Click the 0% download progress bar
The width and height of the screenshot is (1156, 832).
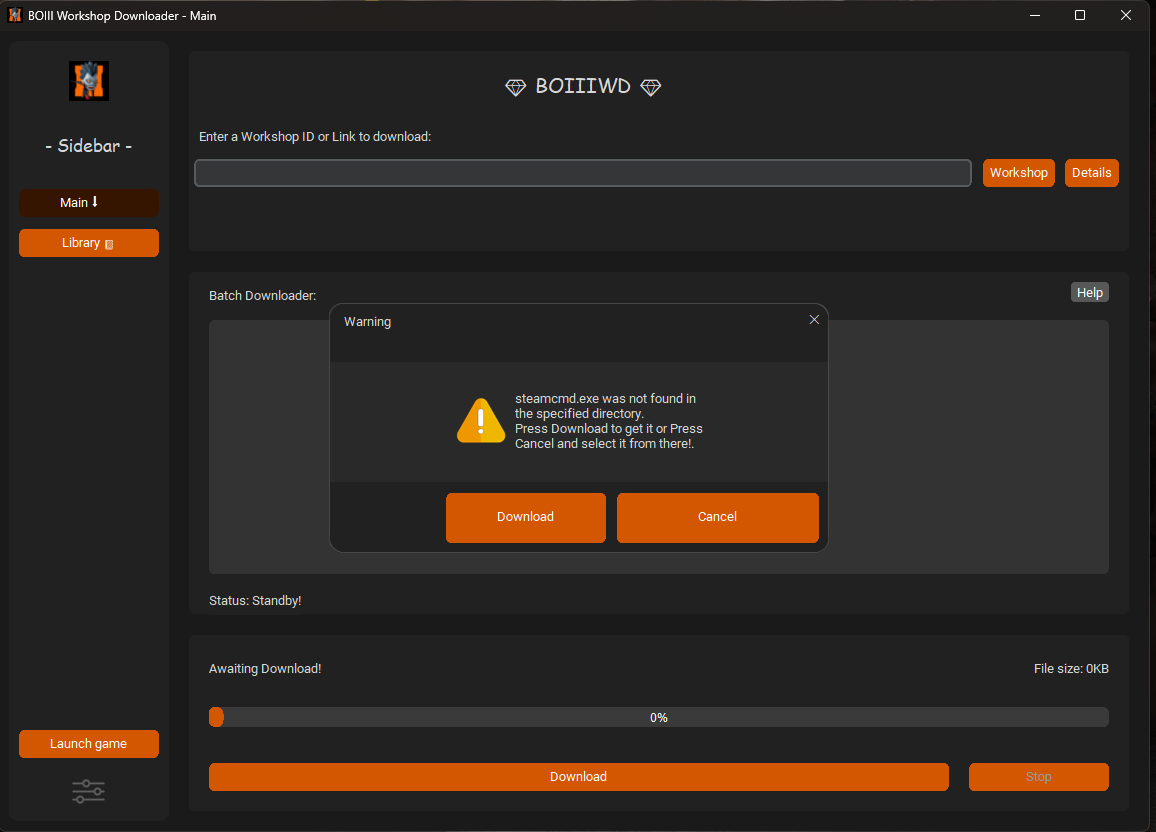point(658,717)
